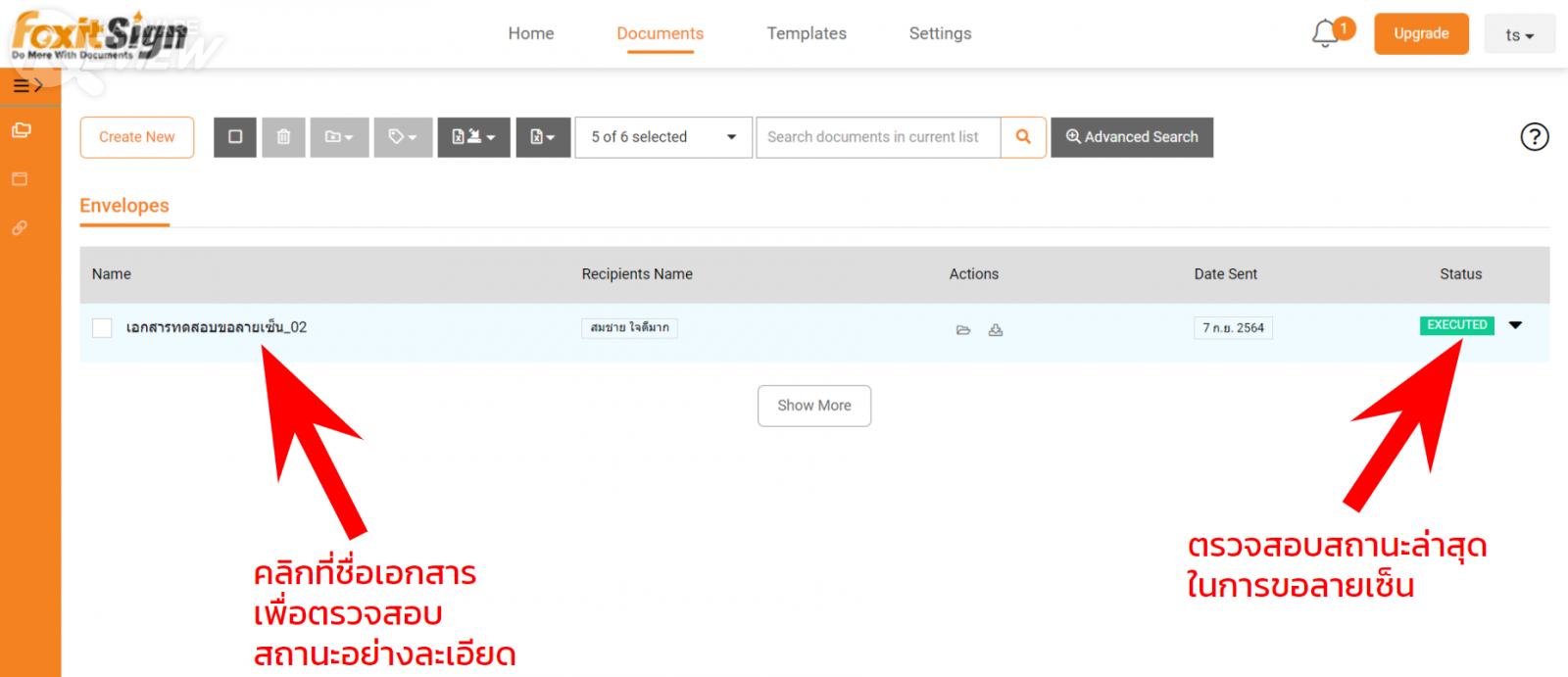Open the Templates menu
The height and width of the screenshot is (677, 1568).
point(807,33)
